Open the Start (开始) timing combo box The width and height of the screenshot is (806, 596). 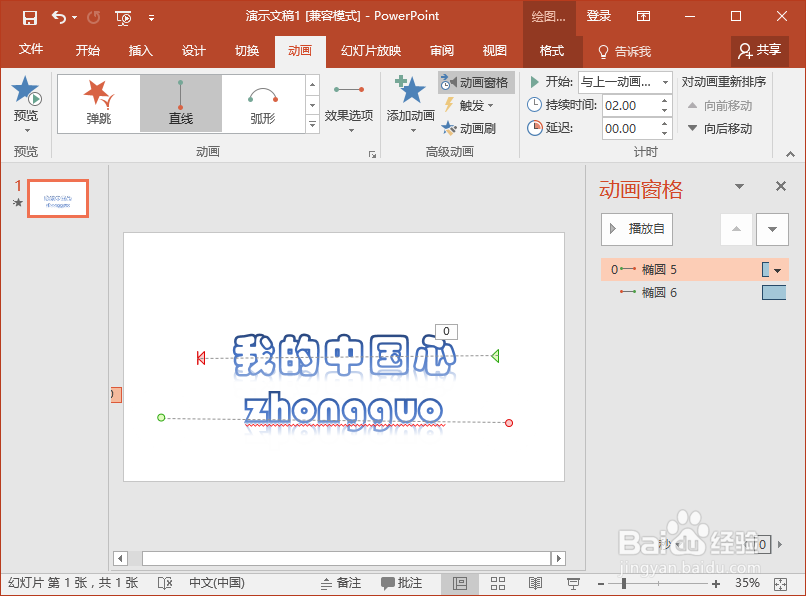click(x=625, y=82)
